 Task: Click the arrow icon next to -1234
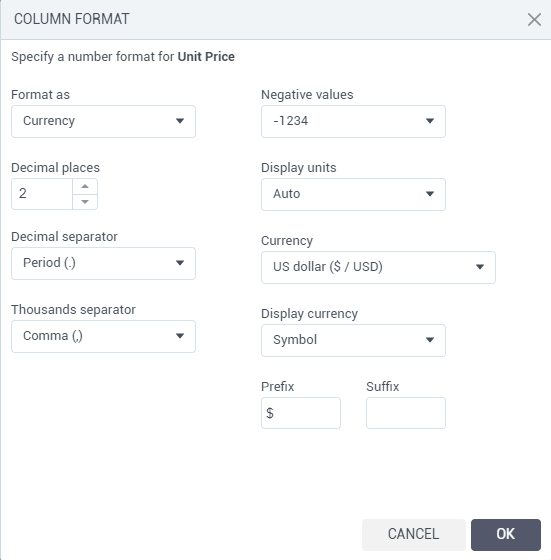430,121
